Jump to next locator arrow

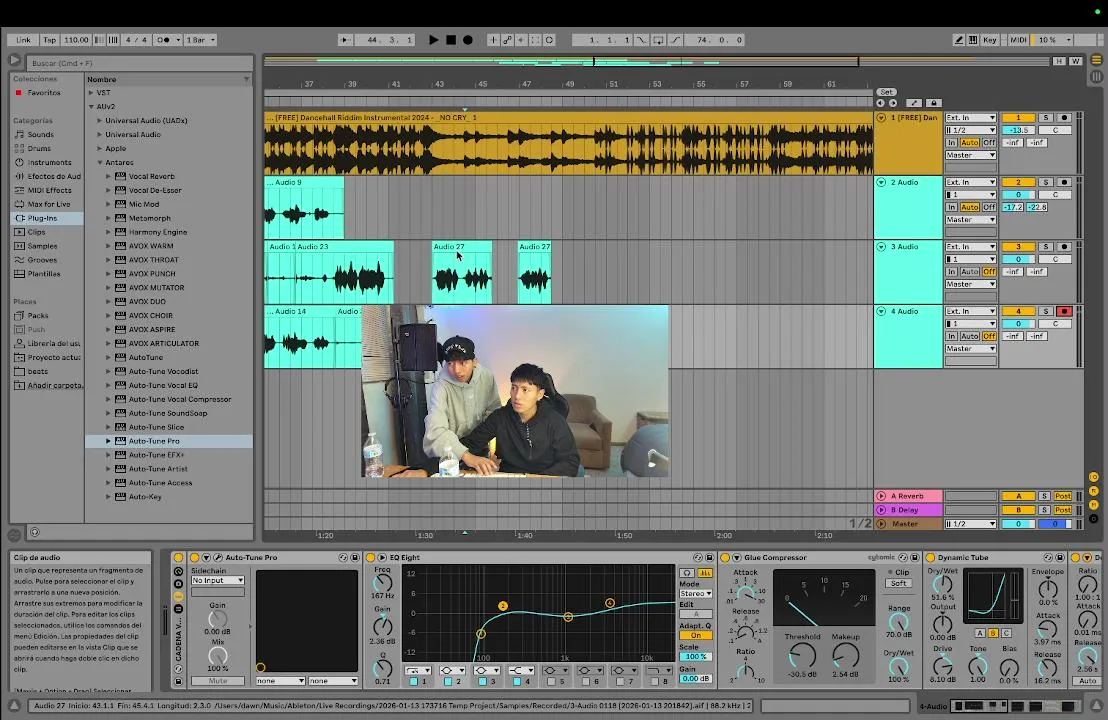893,103
